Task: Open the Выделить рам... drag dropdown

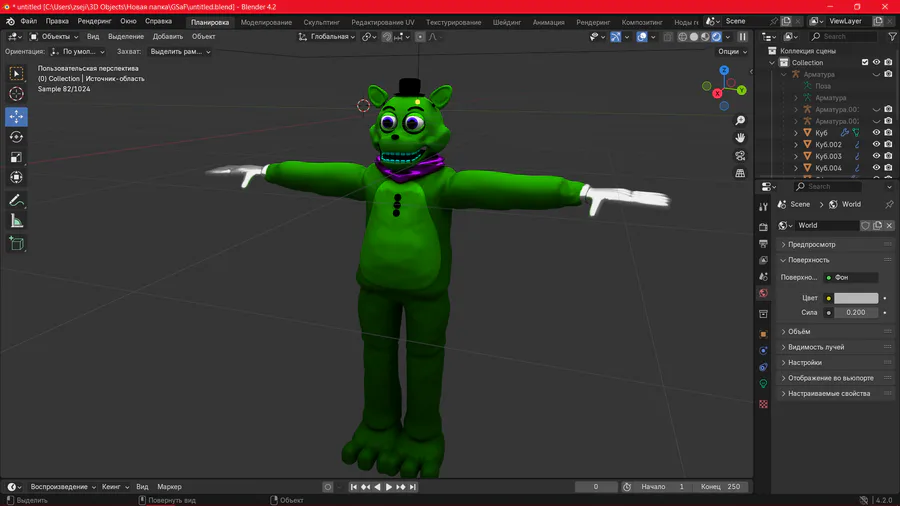Action: coord(180,52)
